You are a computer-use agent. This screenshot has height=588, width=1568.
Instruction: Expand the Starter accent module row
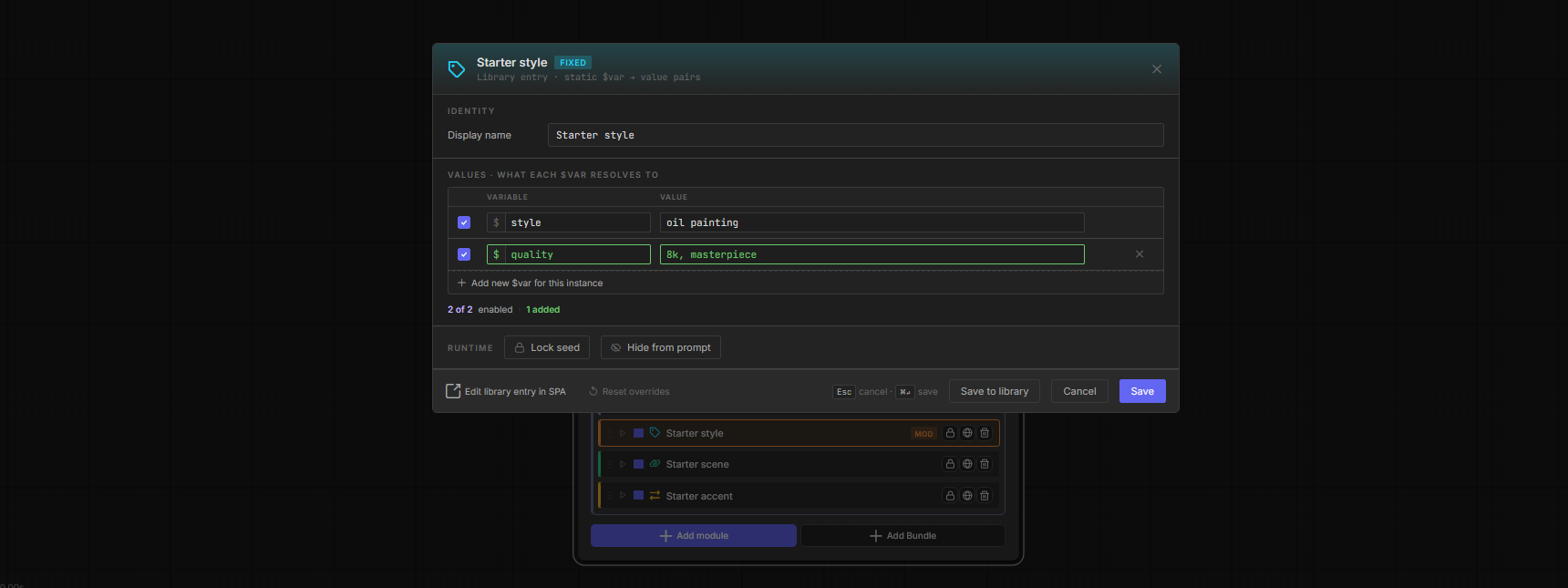(x=623, y=496)
